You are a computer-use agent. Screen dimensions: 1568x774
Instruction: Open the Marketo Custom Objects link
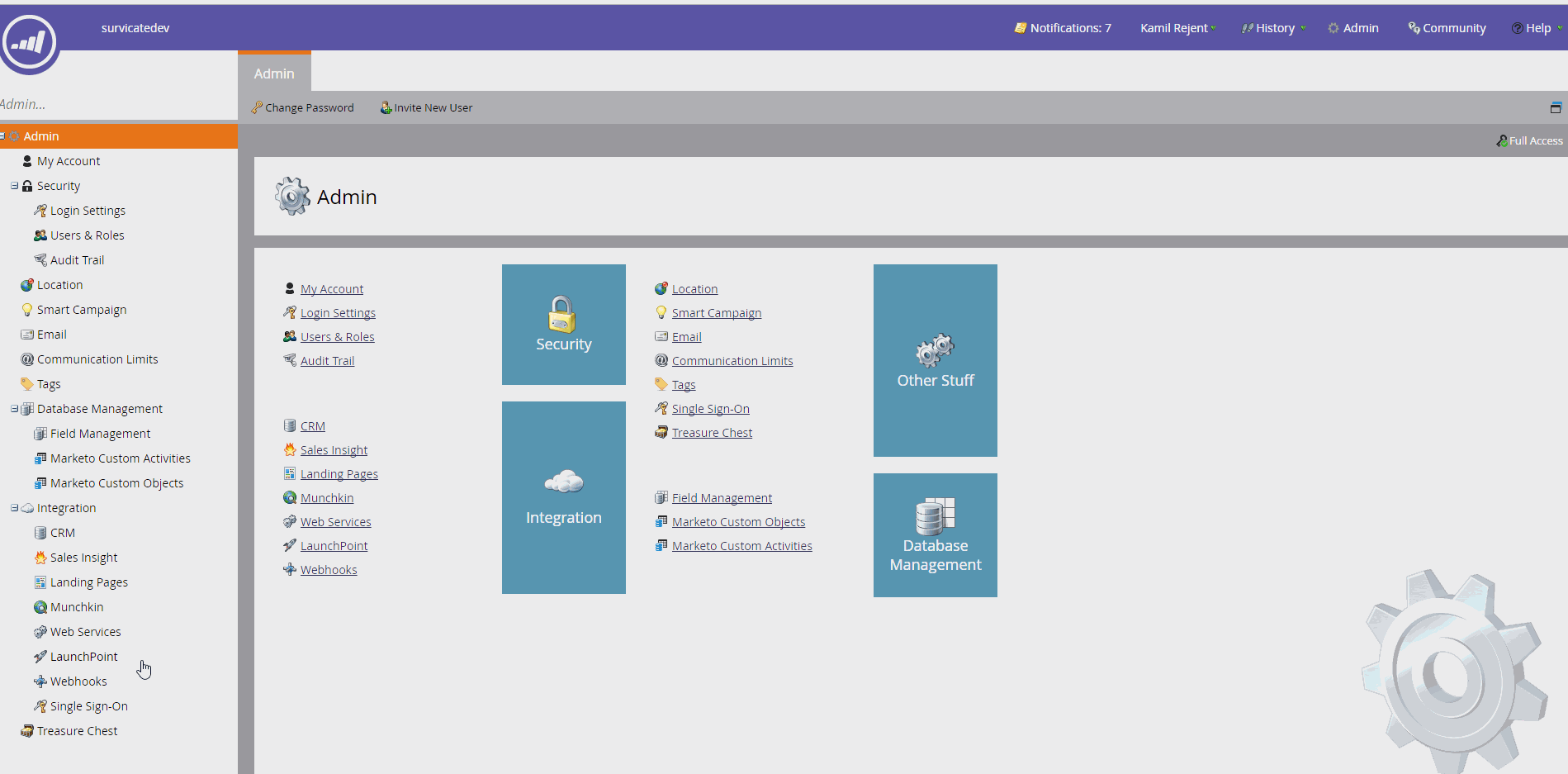point(738,522)
